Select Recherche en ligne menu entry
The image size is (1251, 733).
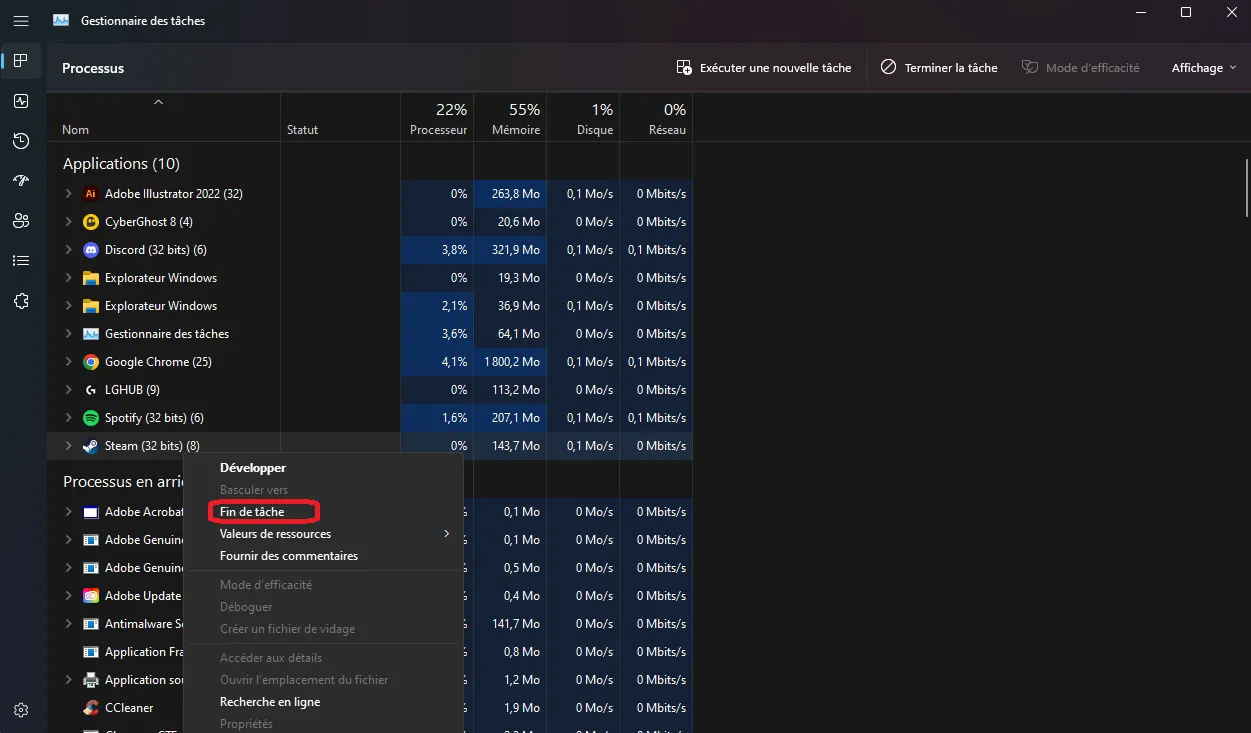[x=270, y=702]
